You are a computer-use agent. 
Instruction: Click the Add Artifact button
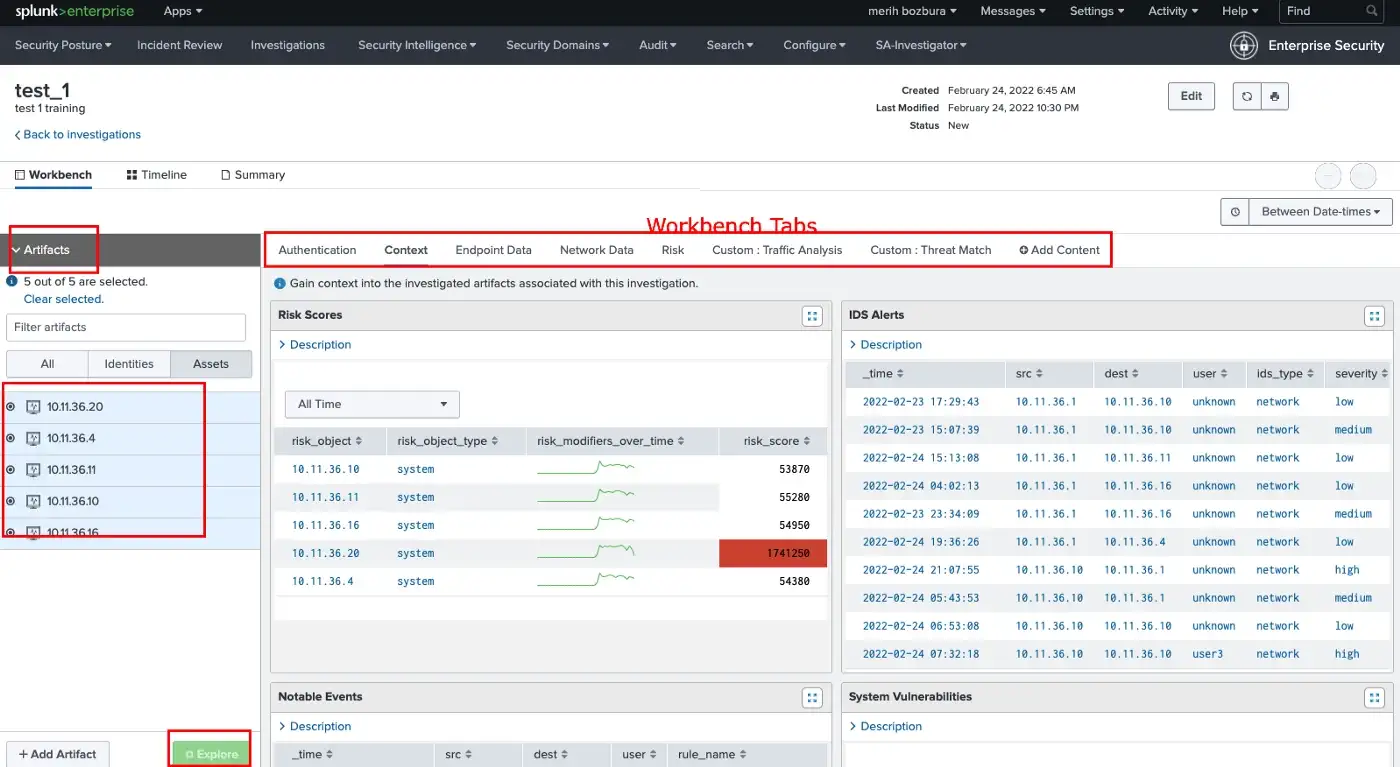coord(58,754)
